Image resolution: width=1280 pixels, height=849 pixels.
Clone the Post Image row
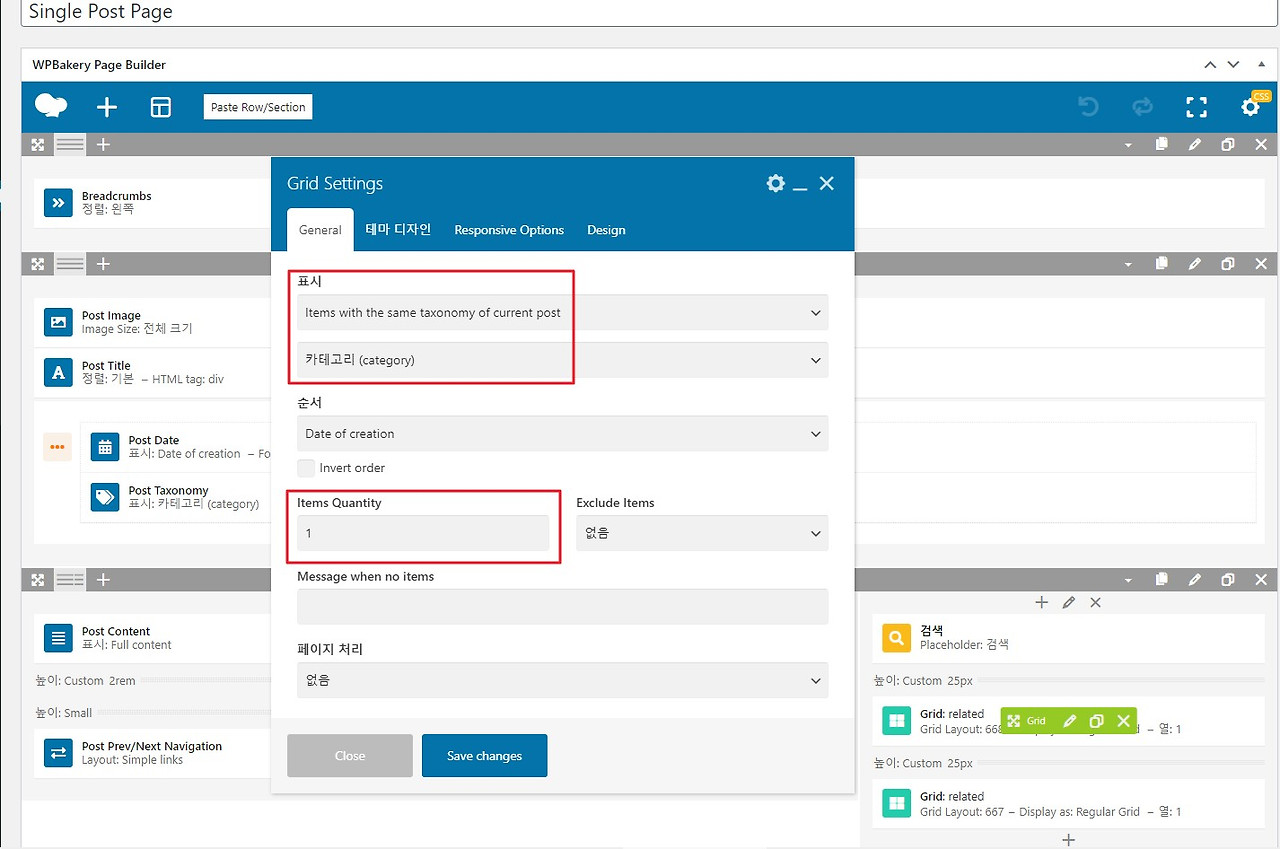tap(1228, 264)
